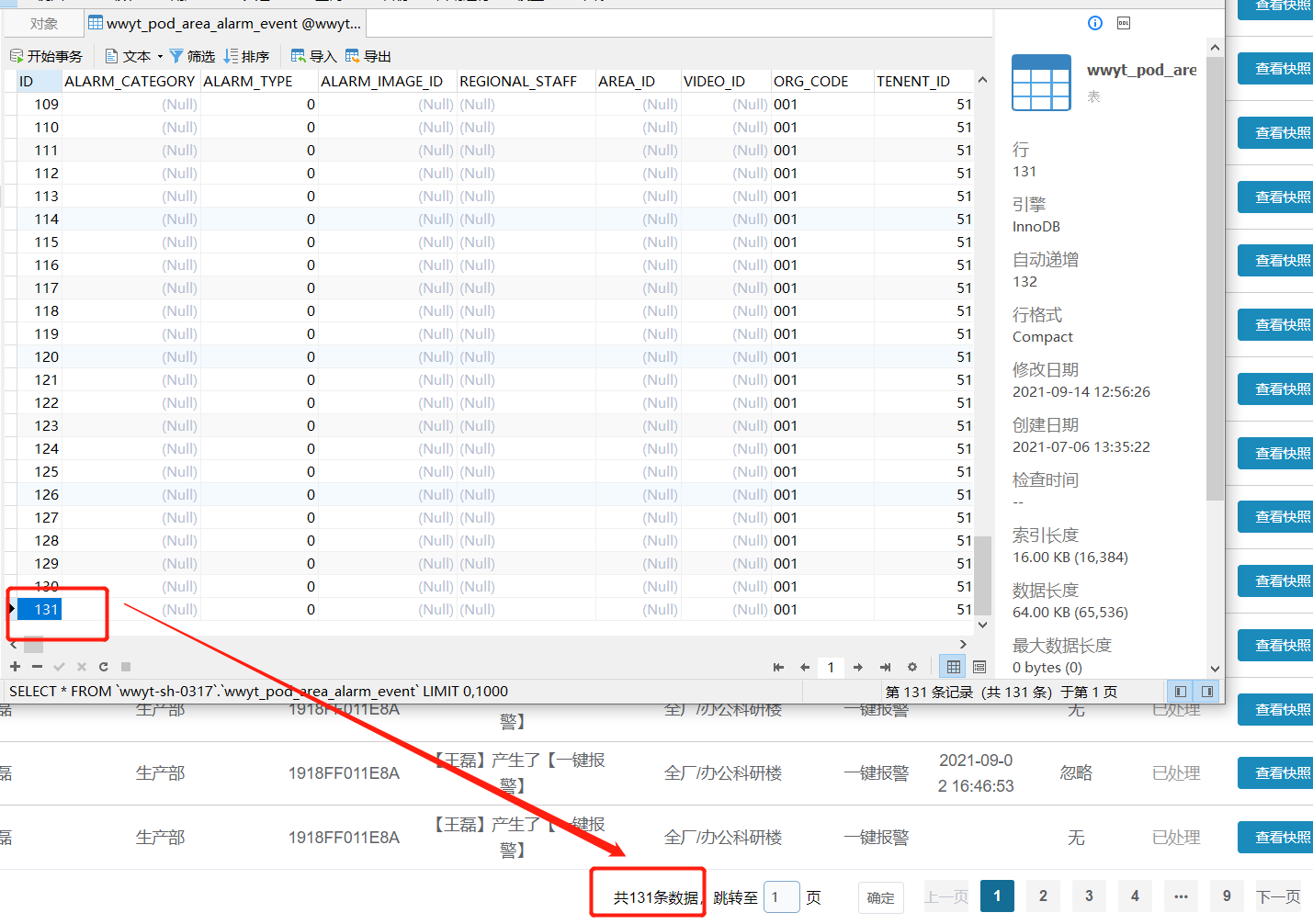This screenshot has height=924, width=1313.
Task: Click the 下一页 next page button
Action: point(1278,896)
